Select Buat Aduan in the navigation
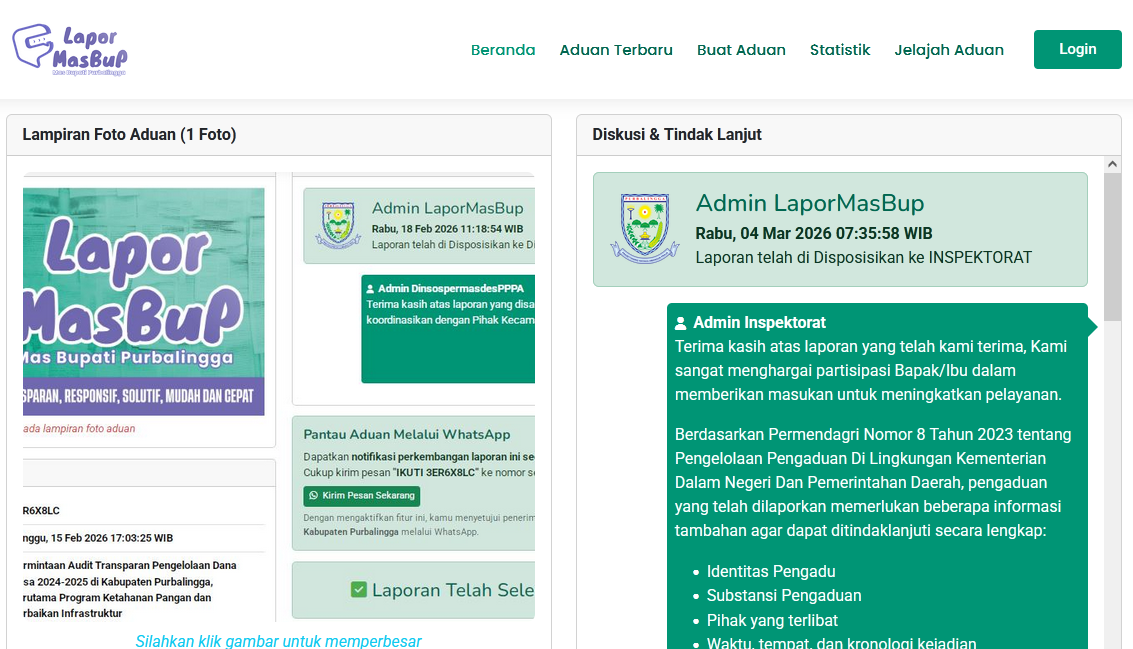The image size is (1133, 649). pos(741,50)
